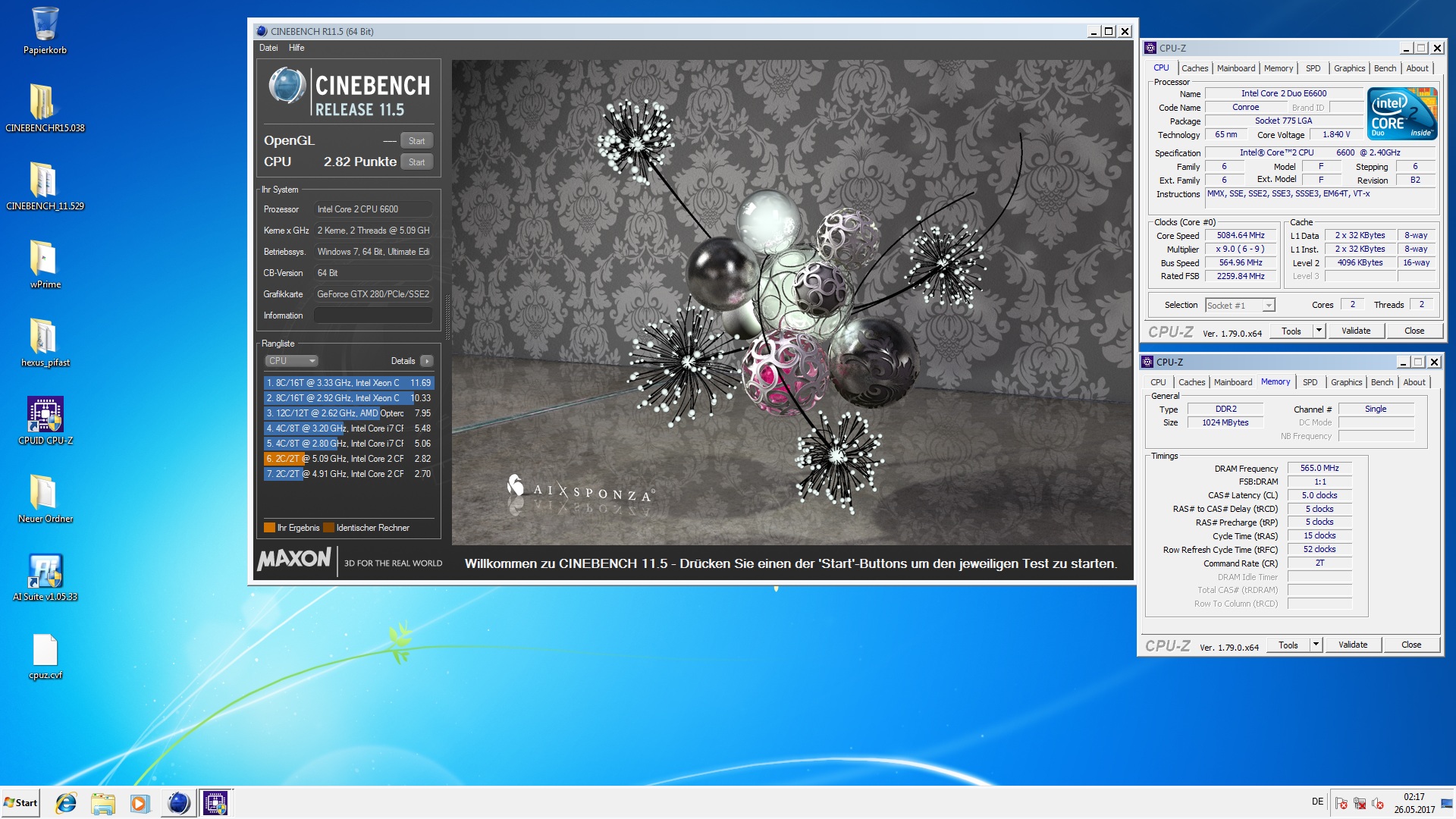Select ranking row 4 with score 5.48
Image resolution: width=1456 pixels, height=819 pixels.
point(349,428)
